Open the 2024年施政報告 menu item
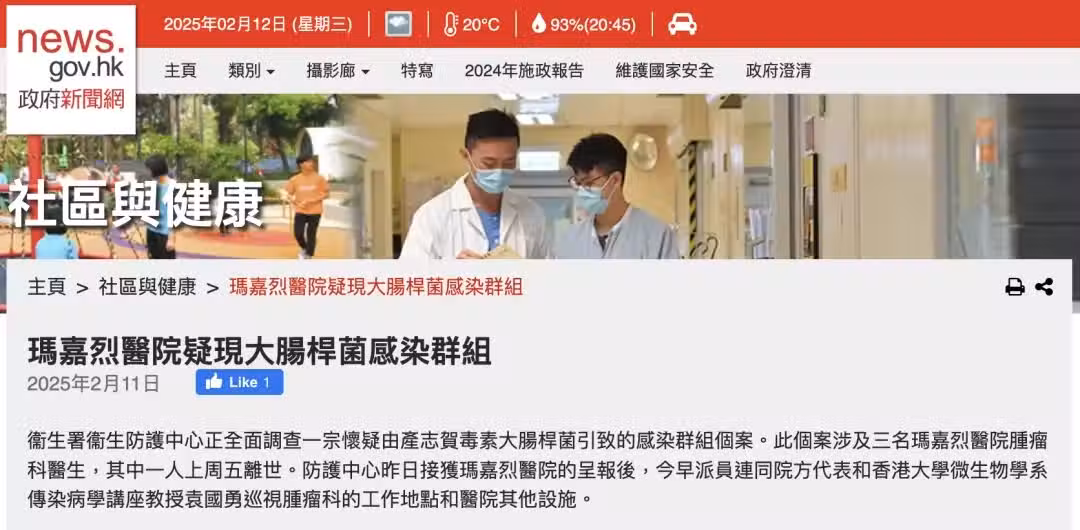This screenshot has height=530, width=1080. [524, 70]
